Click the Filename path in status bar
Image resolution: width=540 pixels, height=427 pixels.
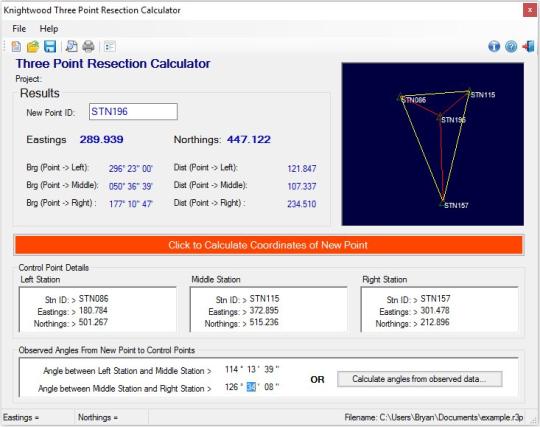[x=434, y=417]
